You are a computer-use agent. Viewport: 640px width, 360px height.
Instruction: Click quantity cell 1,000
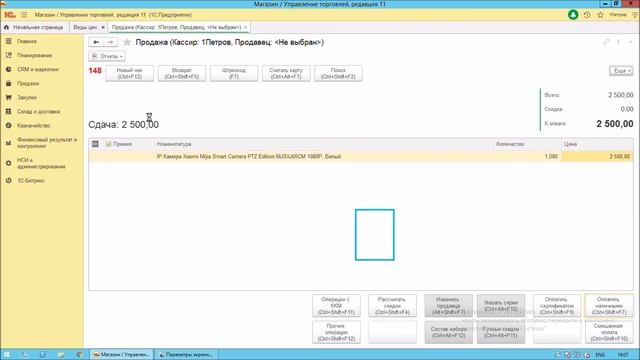527,156
